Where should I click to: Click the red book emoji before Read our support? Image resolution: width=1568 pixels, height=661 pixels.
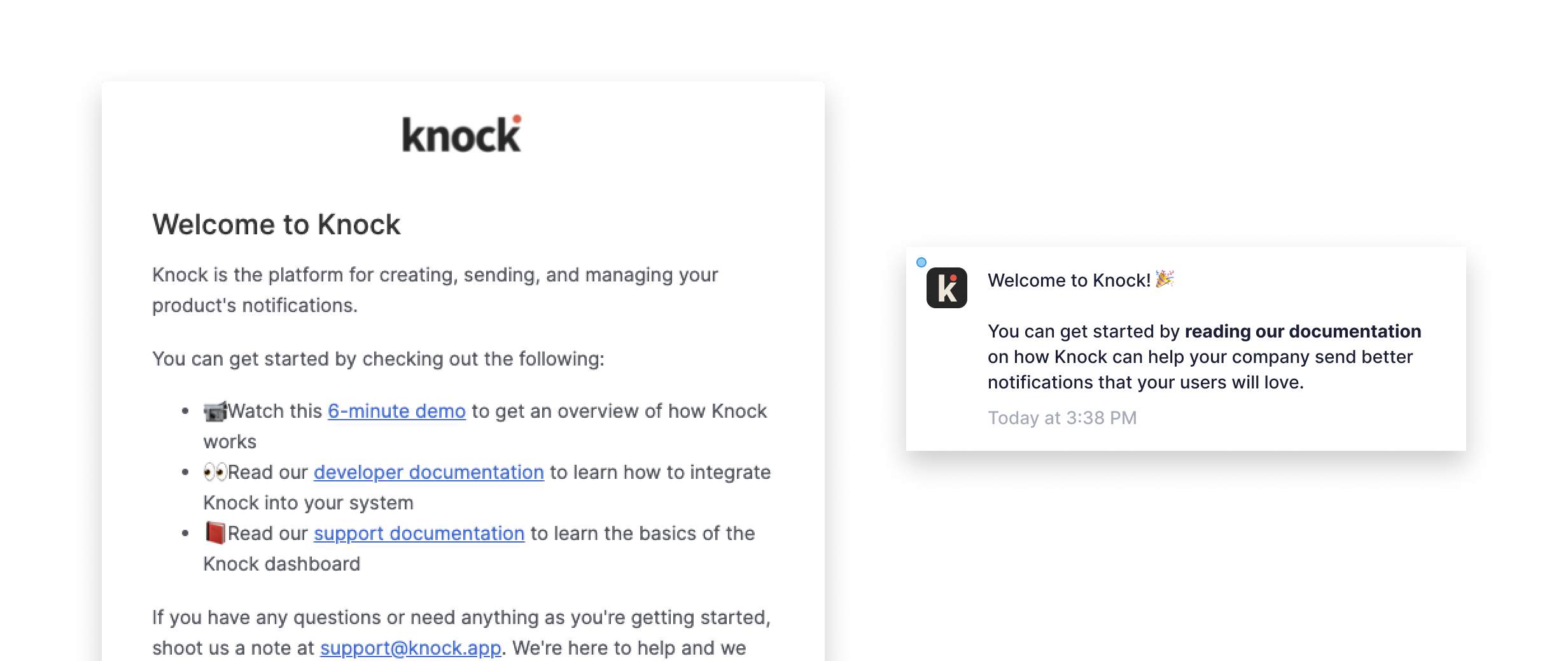tap(215, 533)
